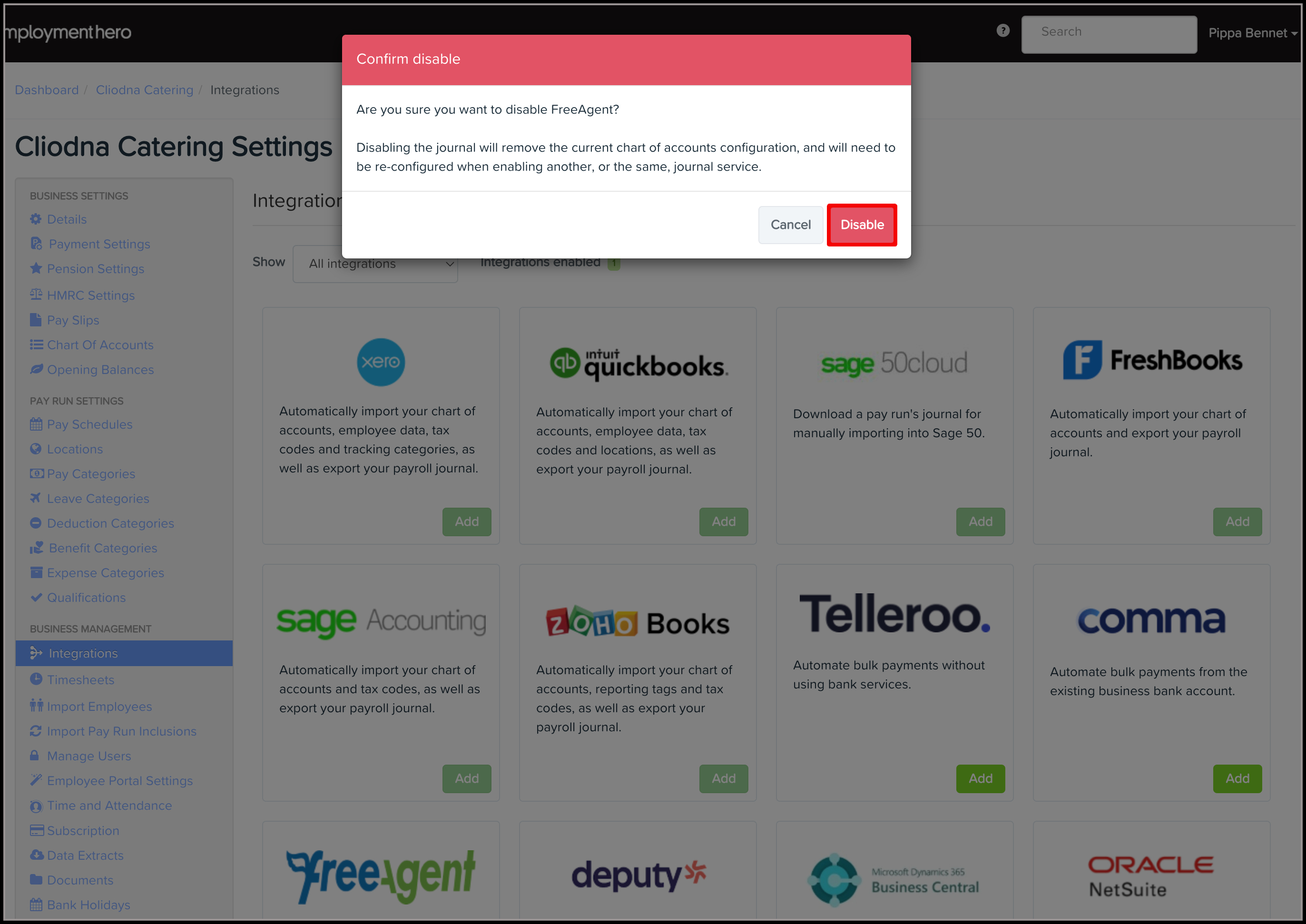Click the Disable button in the dialog

pyautogui.click(x=861, y=225)
